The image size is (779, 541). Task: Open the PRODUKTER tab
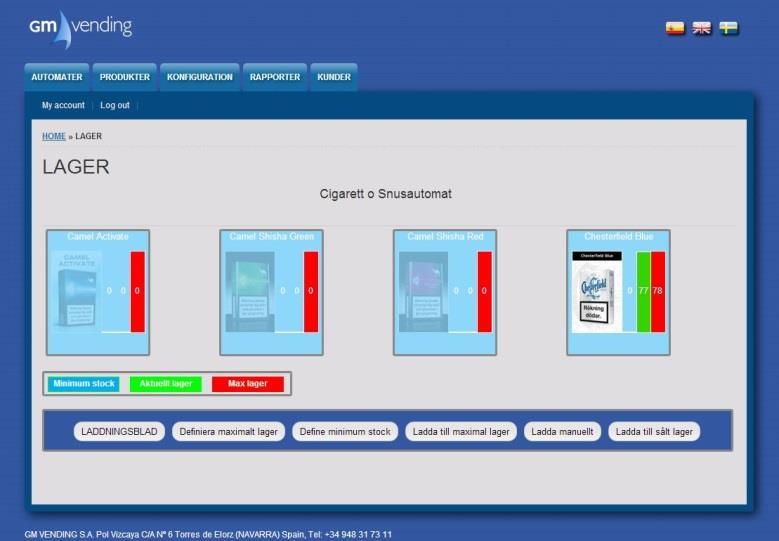[x=125, y=77]
